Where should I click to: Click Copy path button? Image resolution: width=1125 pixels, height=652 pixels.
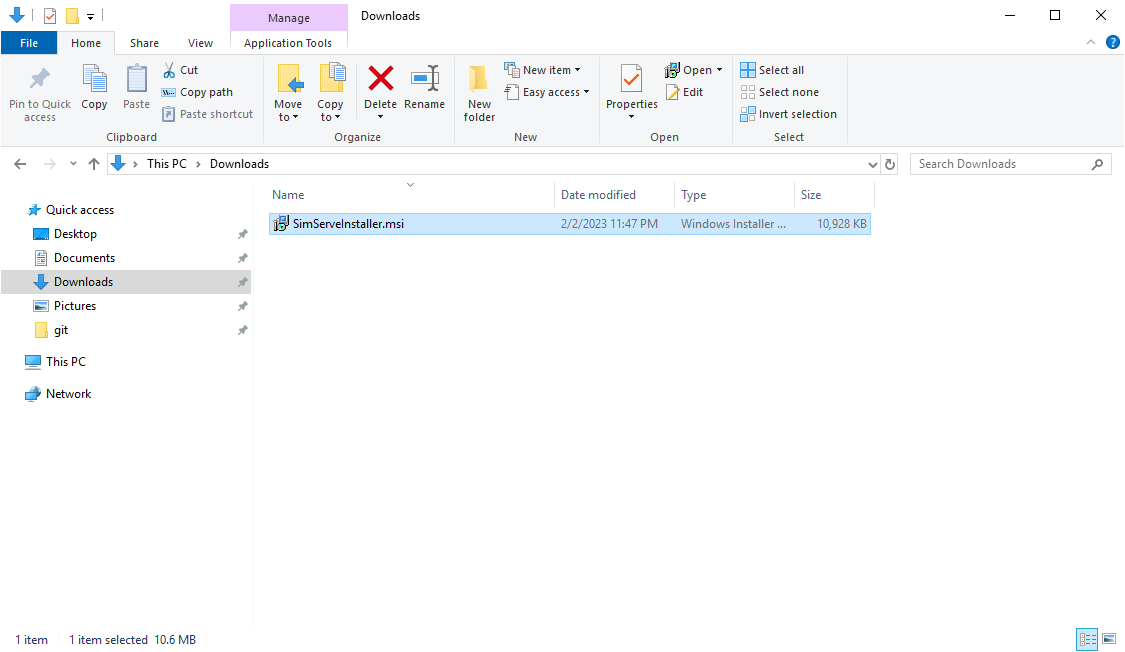tap(197, 92)
